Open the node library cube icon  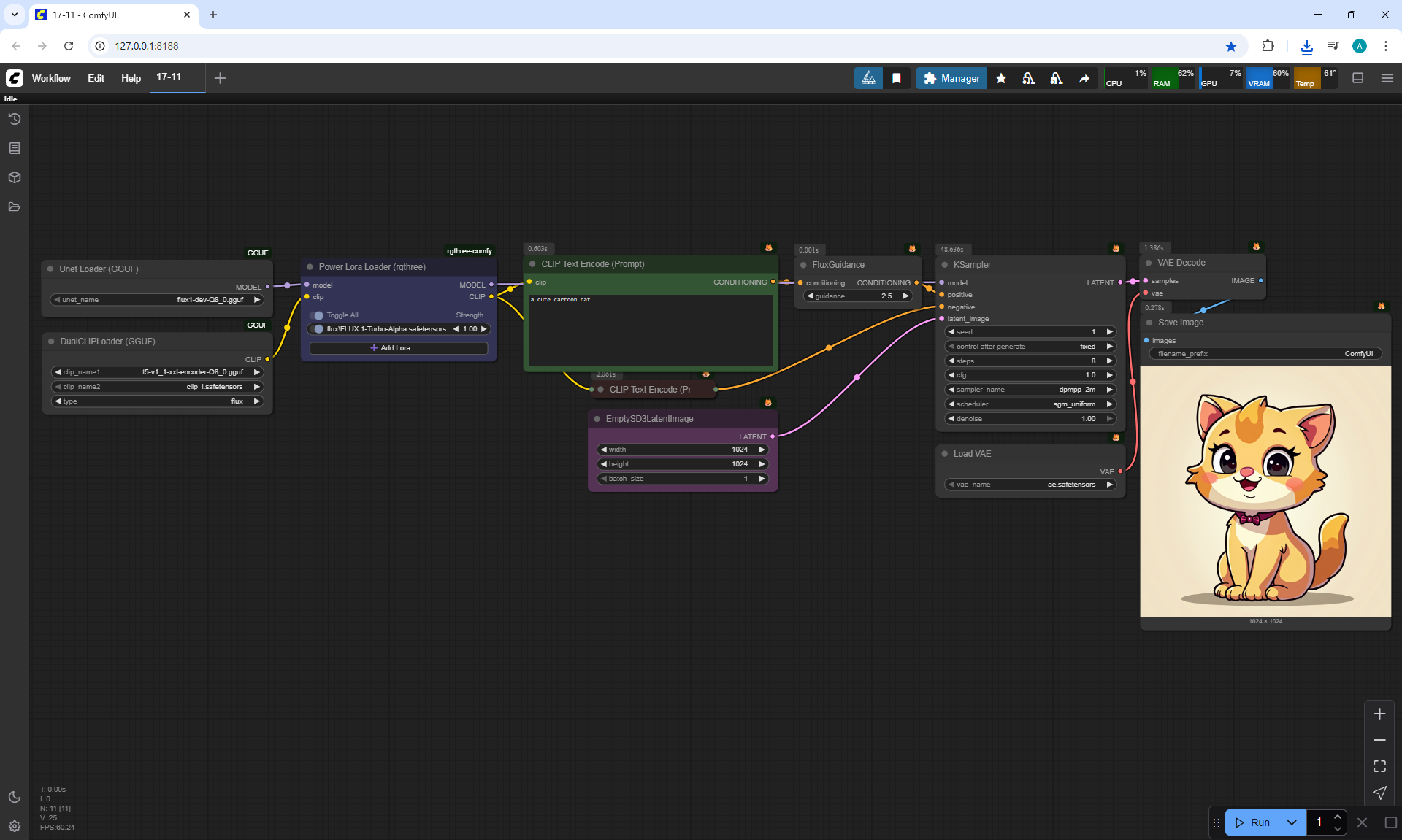tap(14, 177)
